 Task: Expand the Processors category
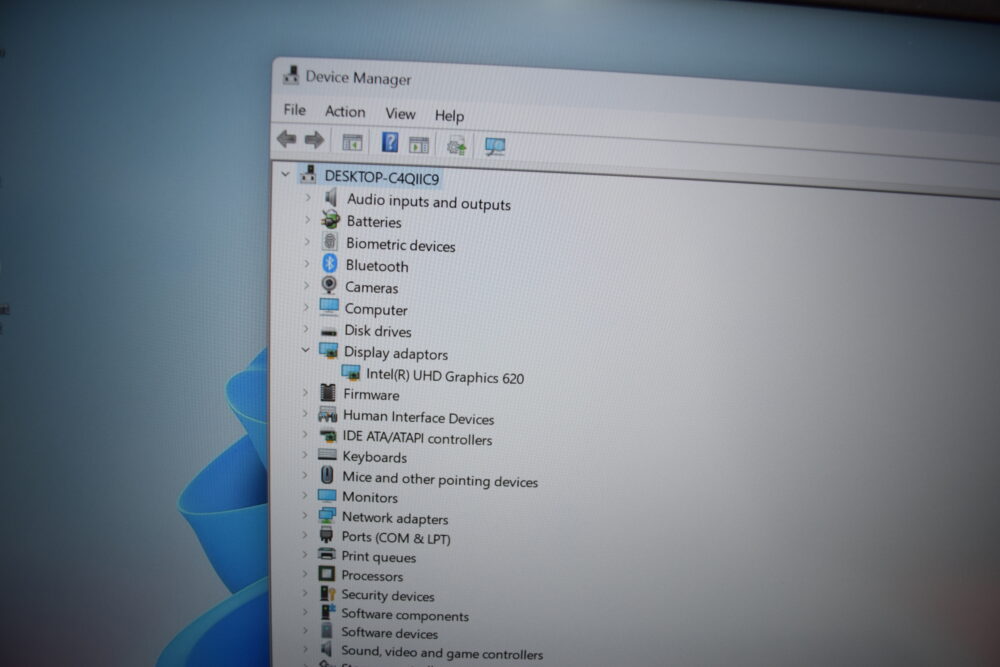(304, 573)
